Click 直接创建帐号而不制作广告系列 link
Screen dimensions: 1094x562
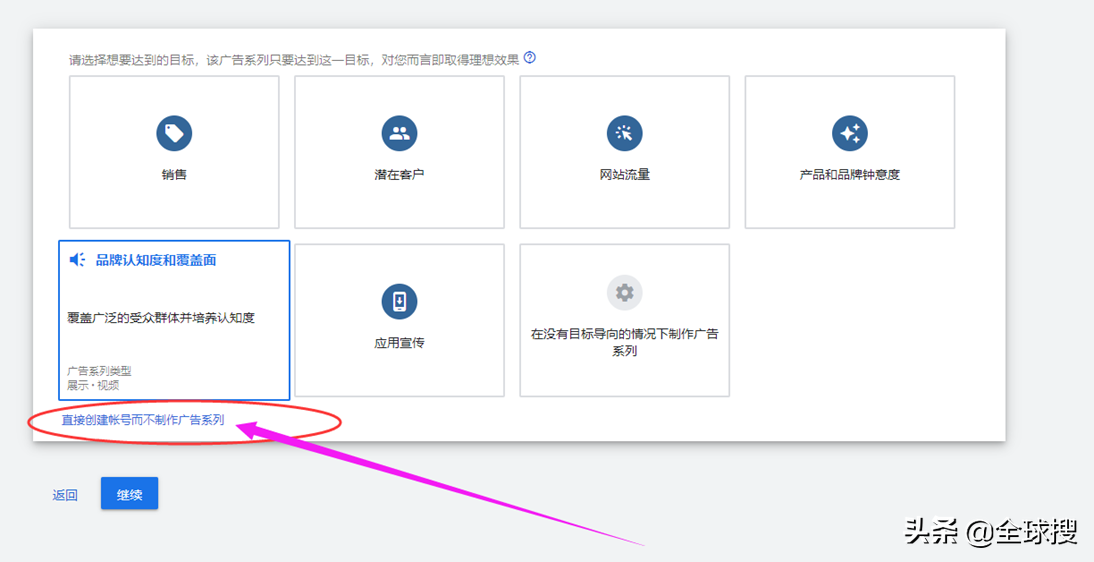143,420
